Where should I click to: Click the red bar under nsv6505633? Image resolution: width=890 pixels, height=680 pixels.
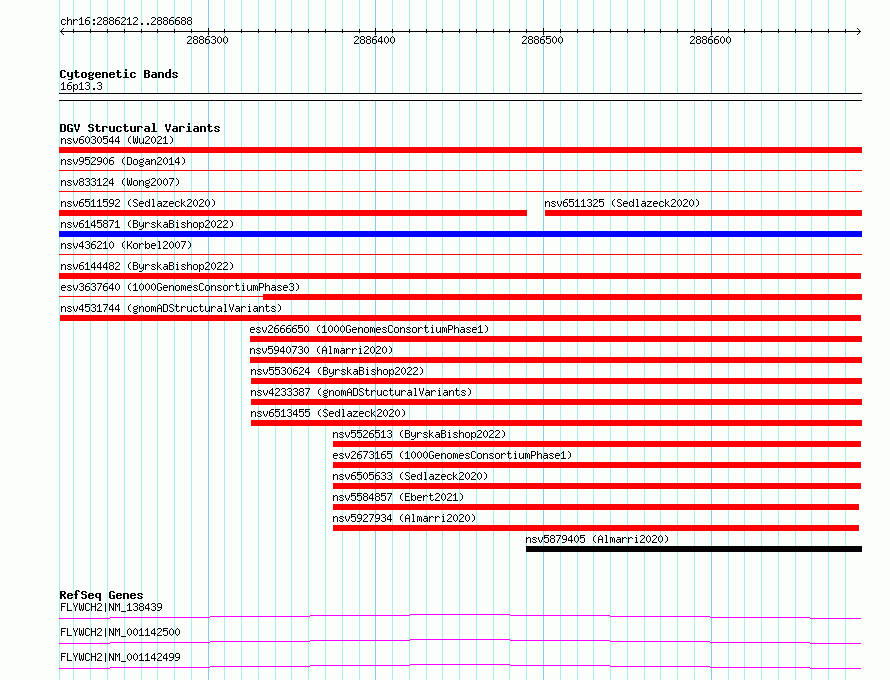(597, 486)
